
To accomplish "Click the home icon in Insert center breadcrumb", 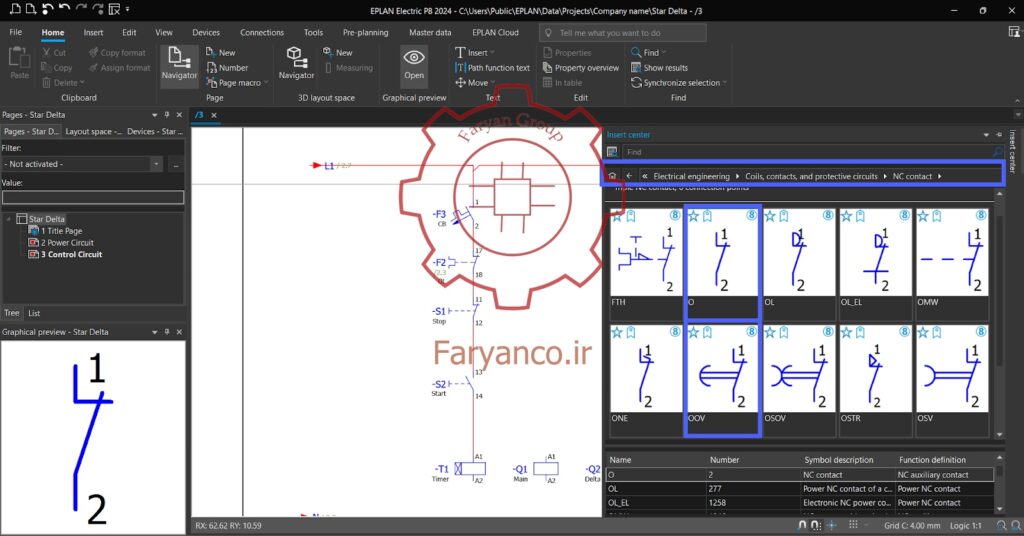I will click(612, 176).
